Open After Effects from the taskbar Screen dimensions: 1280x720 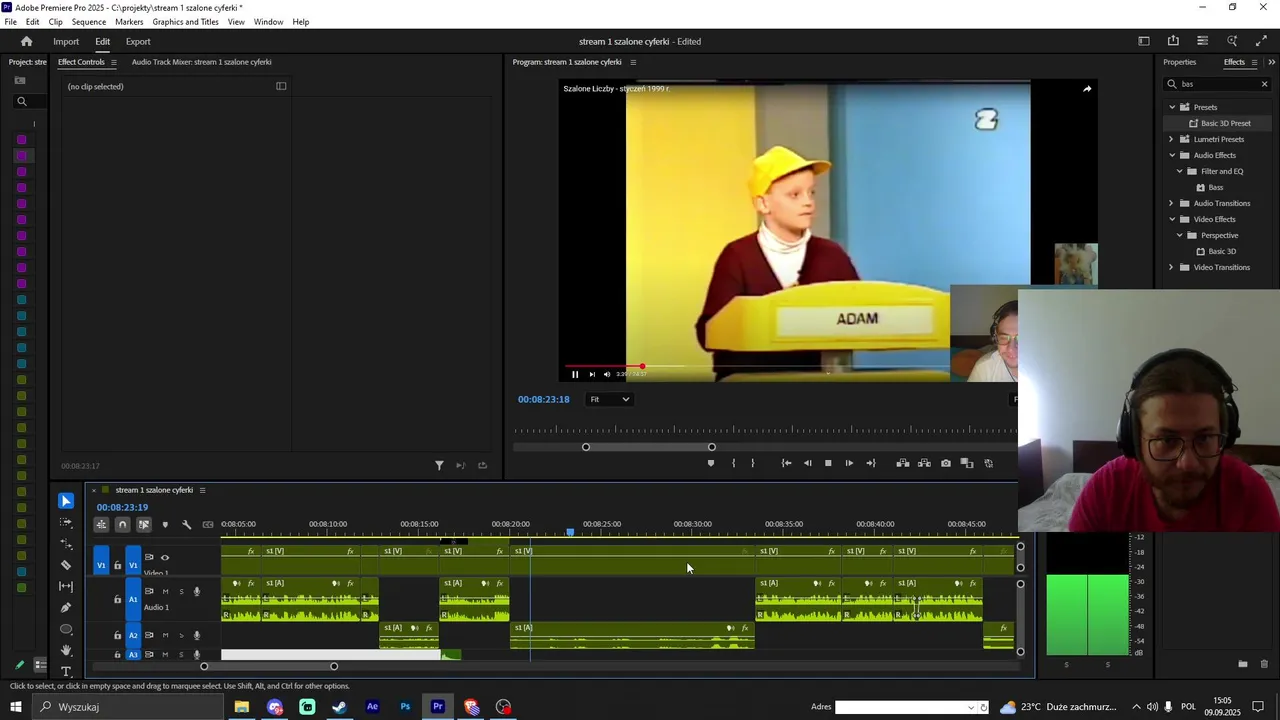click(372, 707)
